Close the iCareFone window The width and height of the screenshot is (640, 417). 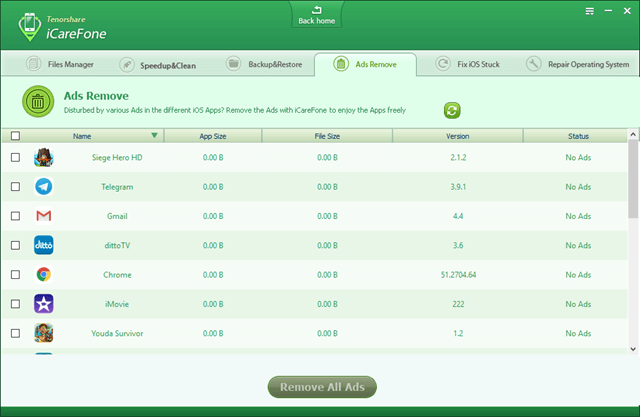tap(627, 11)
